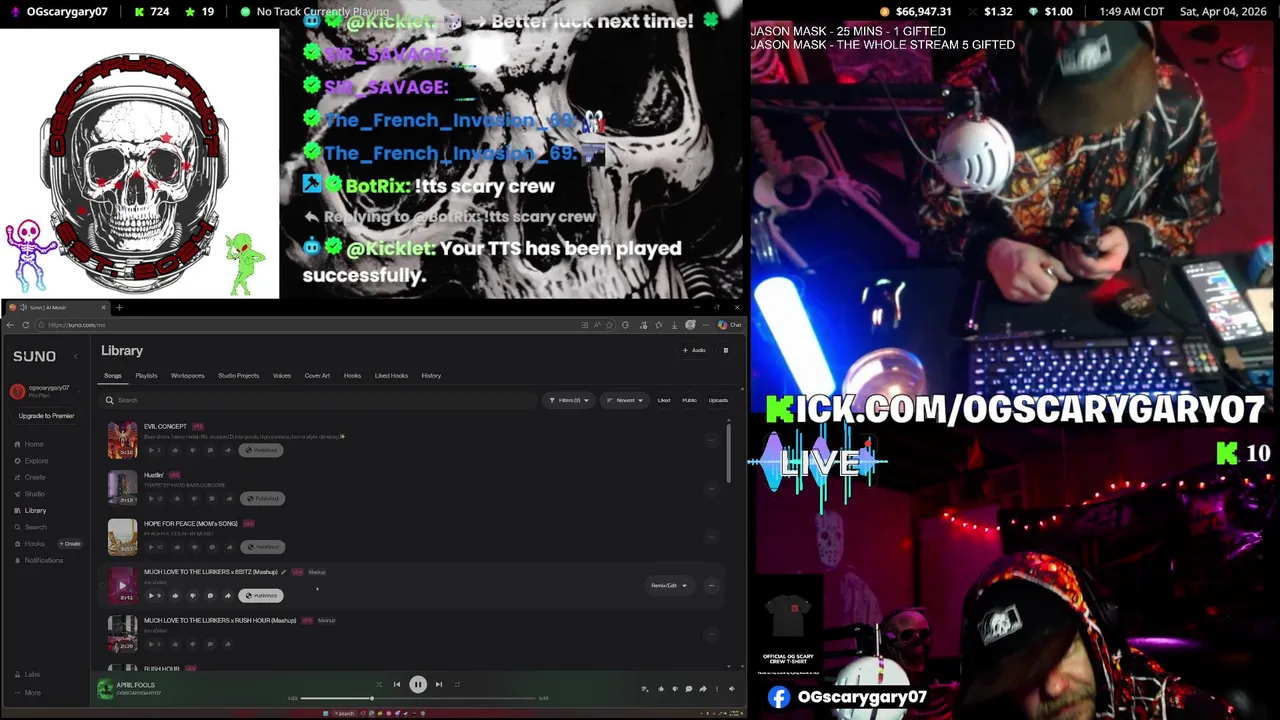Image resolution: width=1280 pixels, height=720 pixels.
Task: Comment on the playing track in player
Action: coord(689,689)
